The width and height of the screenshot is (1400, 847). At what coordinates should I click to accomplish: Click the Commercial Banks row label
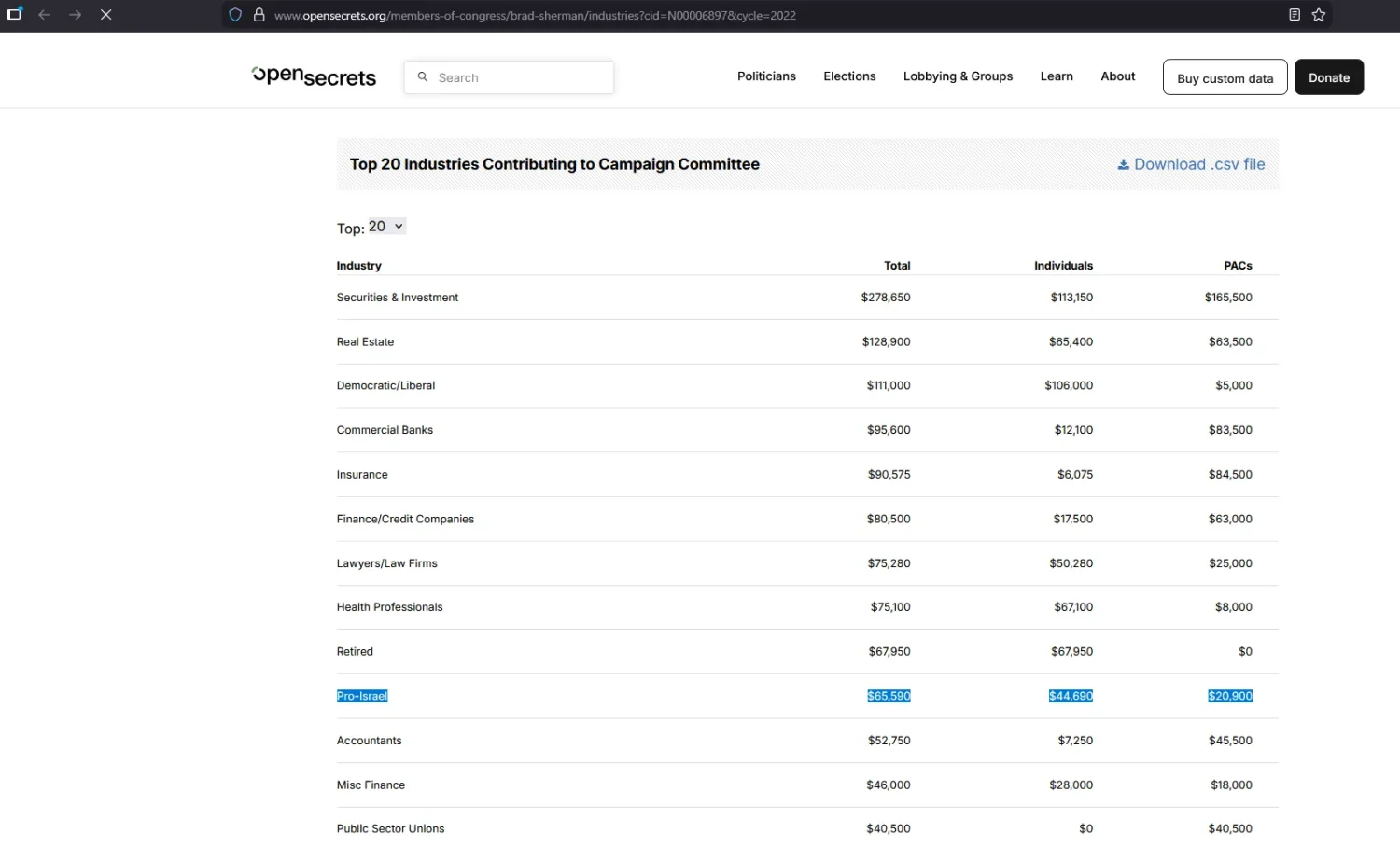pyautogui.click(x=385, y=430)
